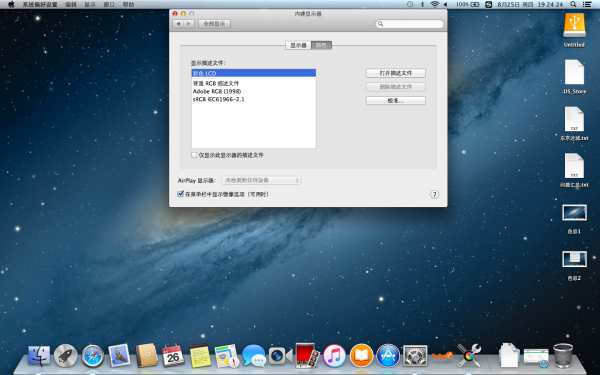The image size is (600, 375).
Task: Go forward with right arrow button
Action: (189, 24)
